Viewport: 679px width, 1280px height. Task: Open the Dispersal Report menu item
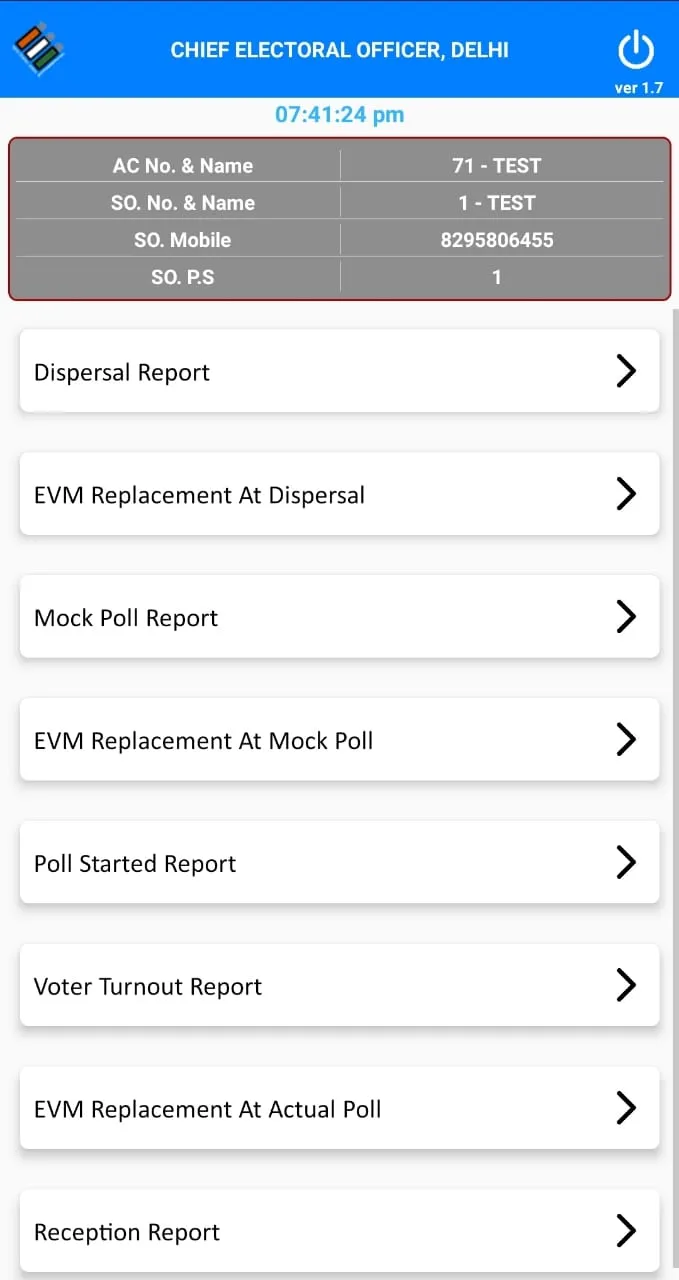click(339, 371)
